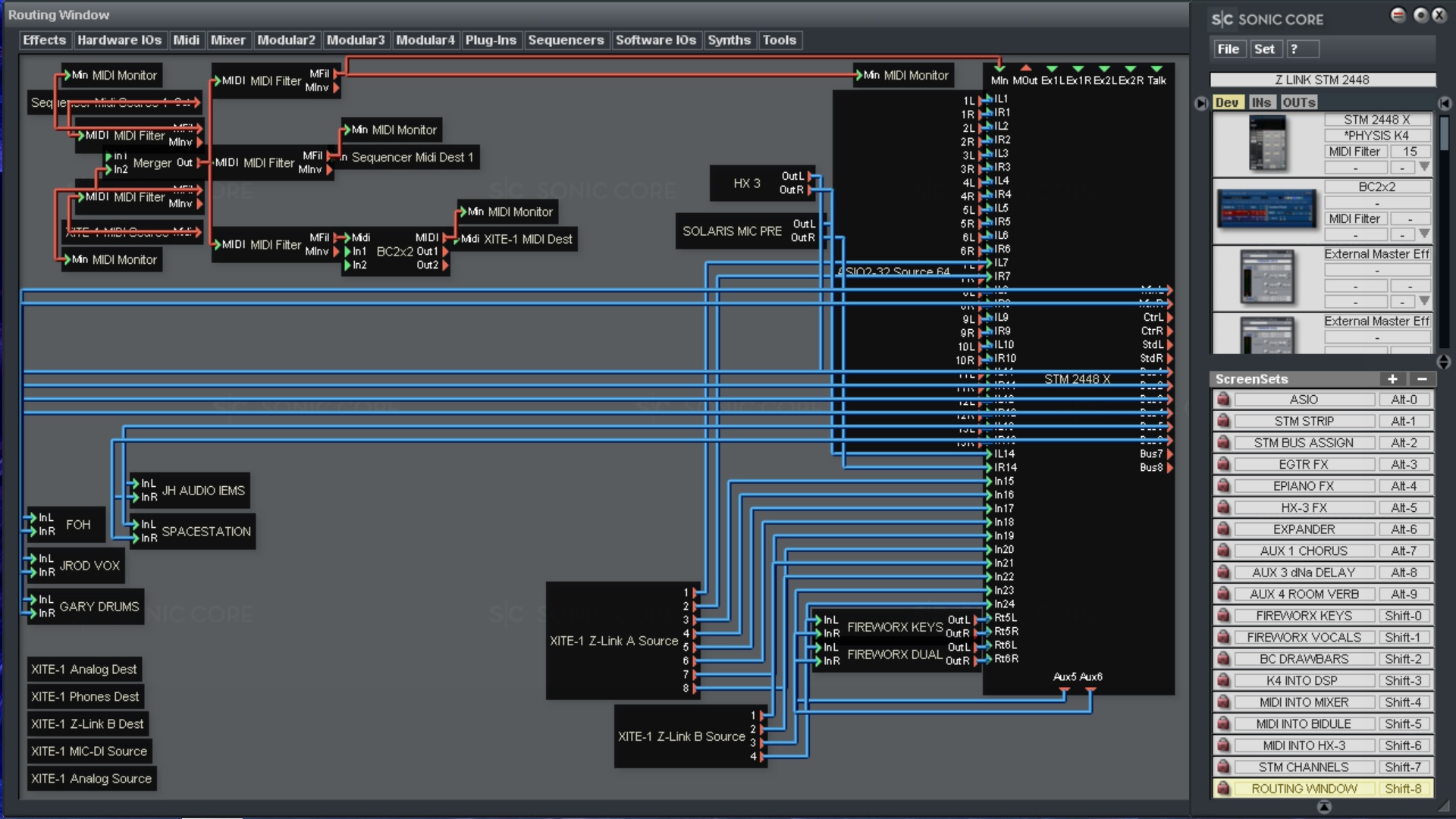Click the skip-back arrow right of OUTs tab
Screen dimensions: 1456x819
1444,103
